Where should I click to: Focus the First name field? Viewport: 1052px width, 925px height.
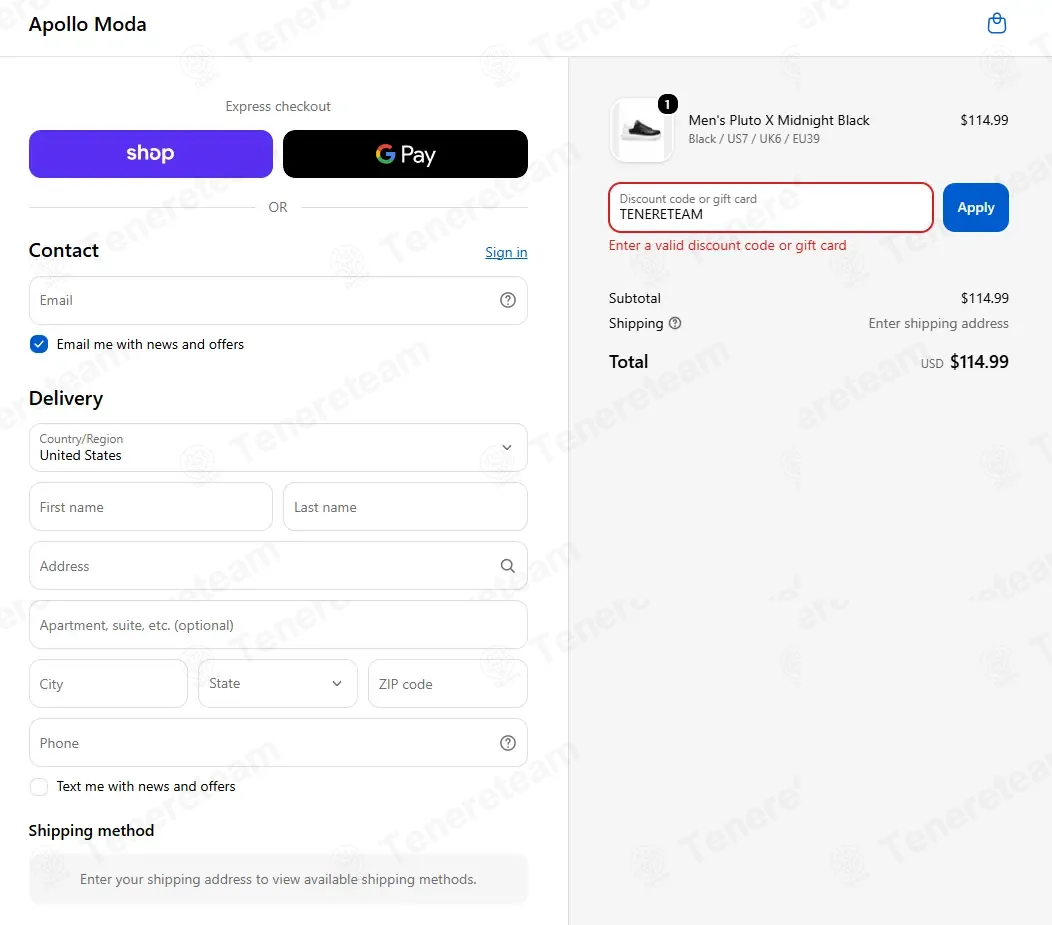click(x=151, y=506)
